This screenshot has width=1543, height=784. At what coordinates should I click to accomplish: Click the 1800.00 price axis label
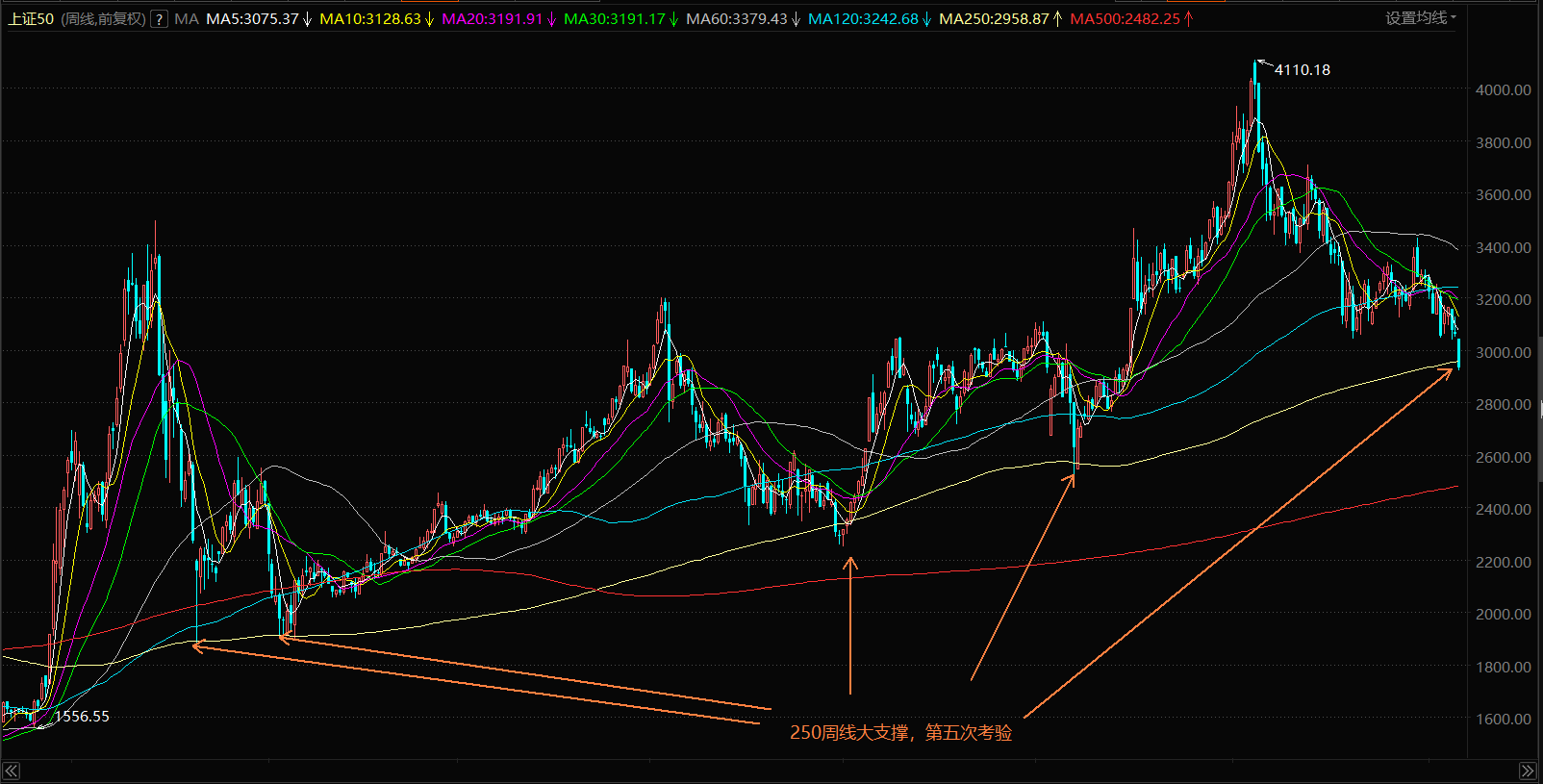tap(1504, 667)
